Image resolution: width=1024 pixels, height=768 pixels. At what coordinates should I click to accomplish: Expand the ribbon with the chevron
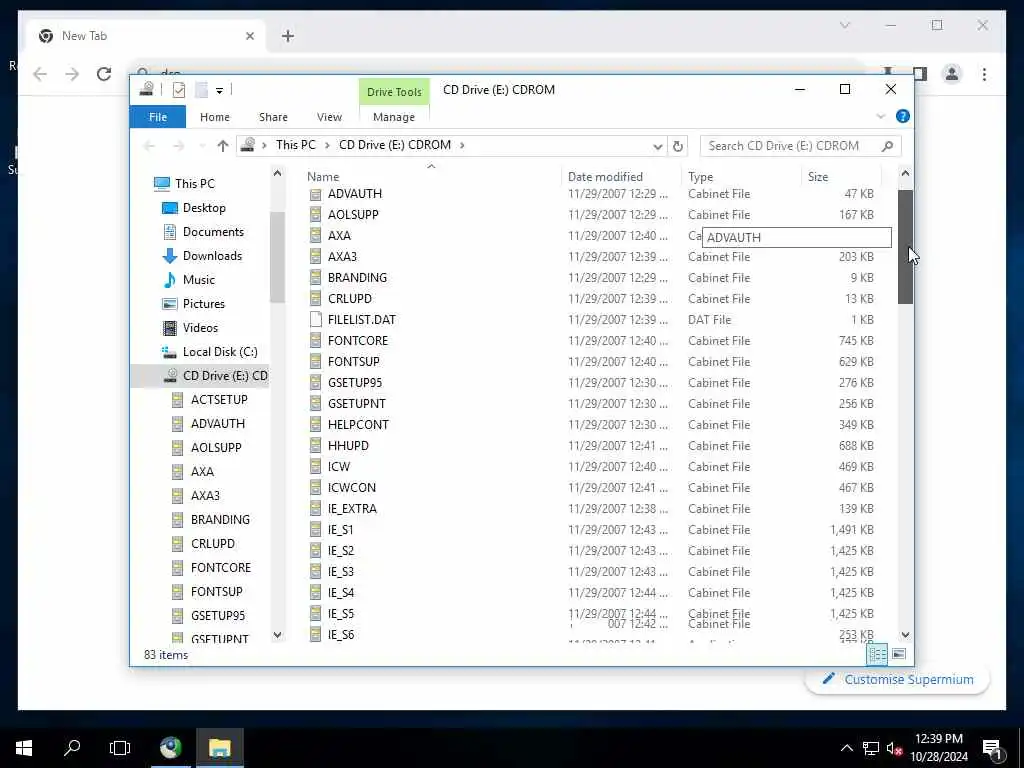pyautogui.click(x=880, y=116)
